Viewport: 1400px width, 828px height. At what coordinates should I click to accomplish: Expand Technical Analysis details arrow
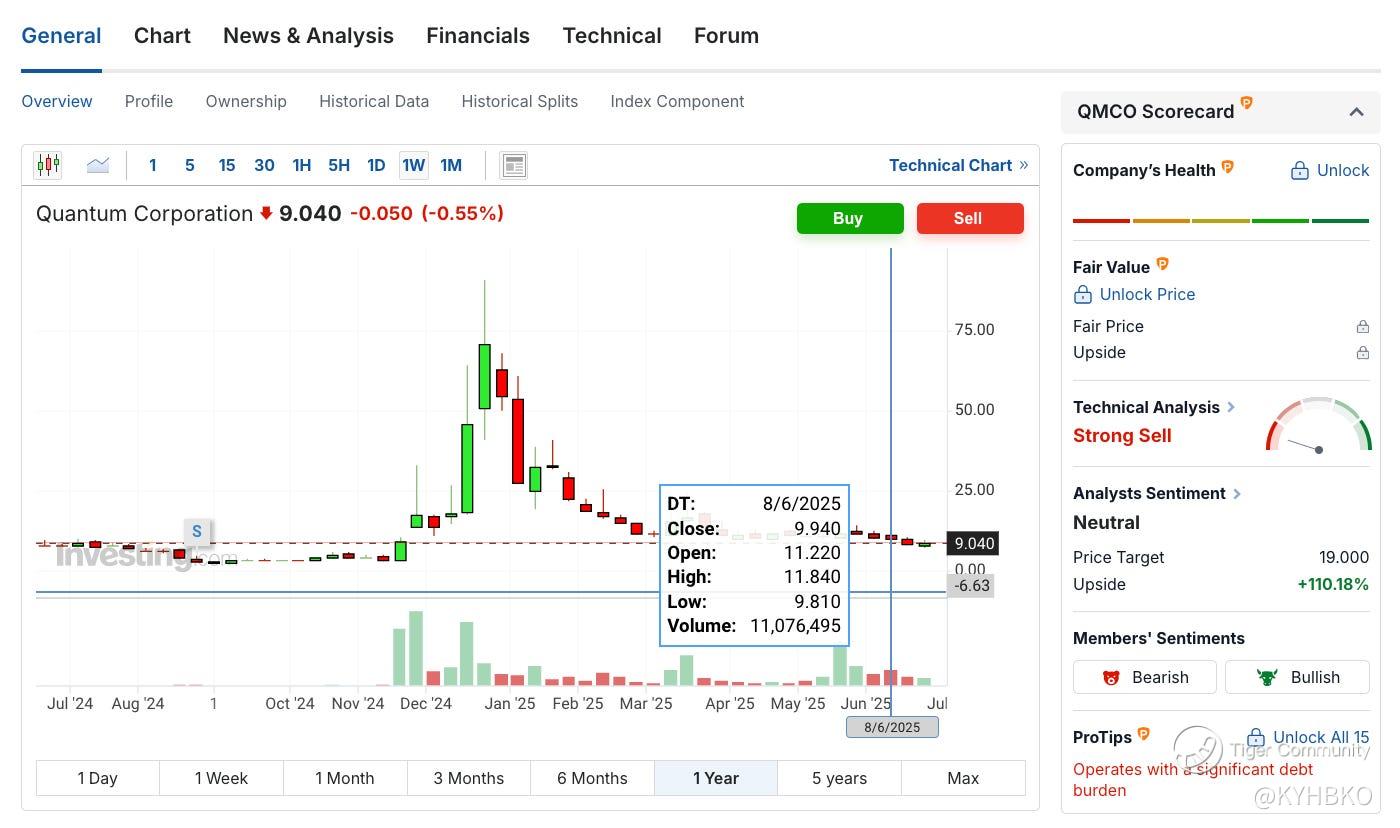point(1231,407)
